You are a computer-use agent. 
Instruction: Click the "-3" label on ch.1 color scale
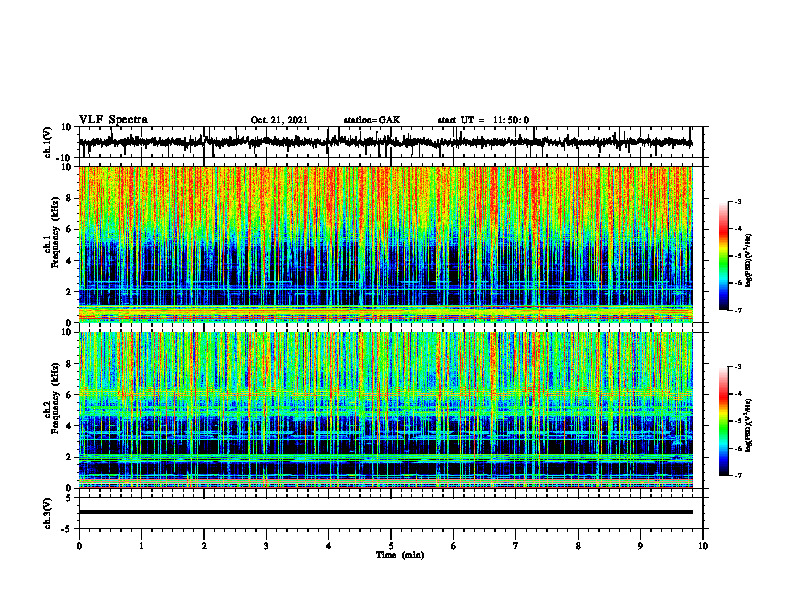point(738,201)
